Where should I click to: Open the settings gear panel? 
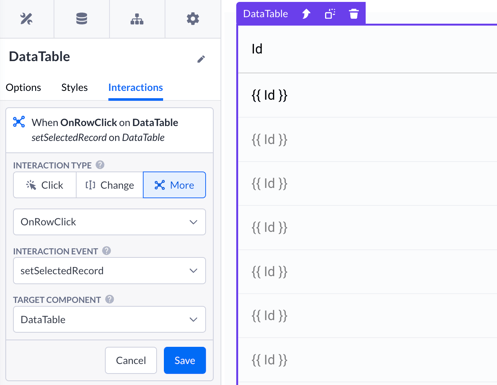pyautogui.click(x=193, y=19)
